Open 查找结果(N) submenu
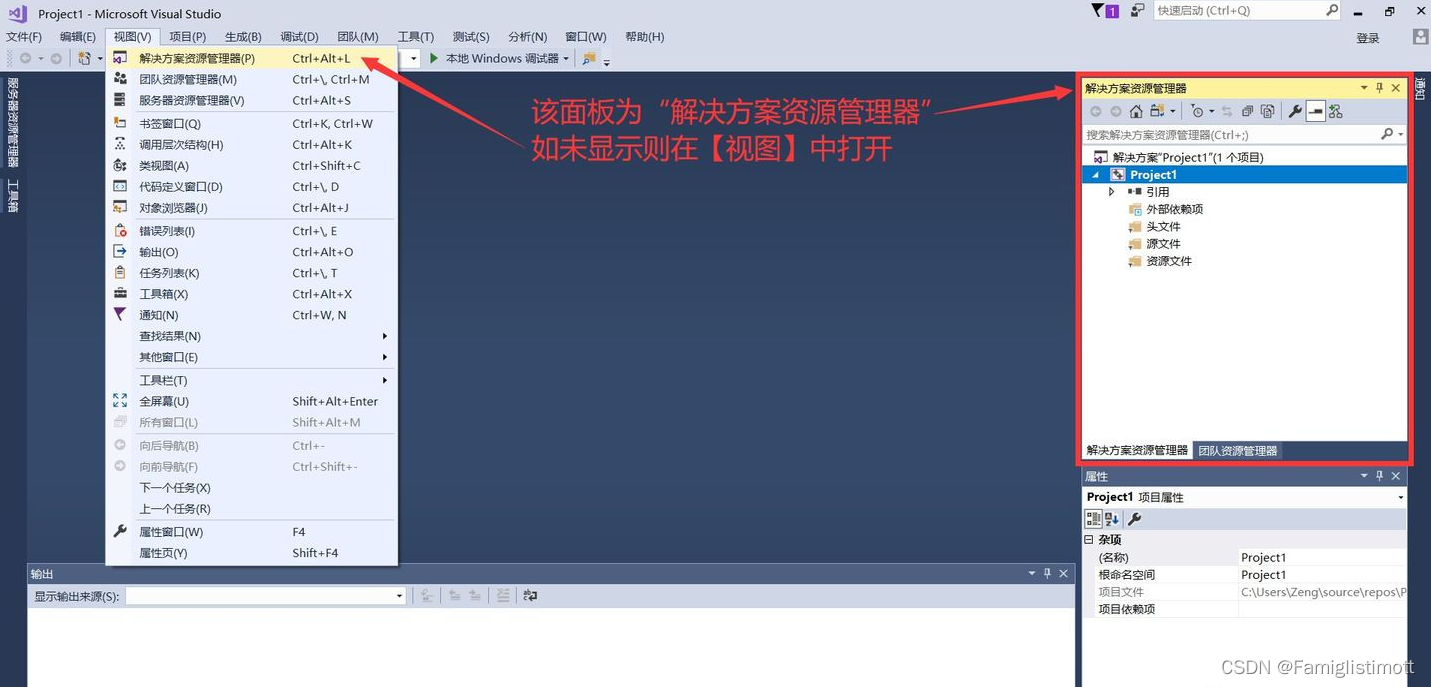 252,336
